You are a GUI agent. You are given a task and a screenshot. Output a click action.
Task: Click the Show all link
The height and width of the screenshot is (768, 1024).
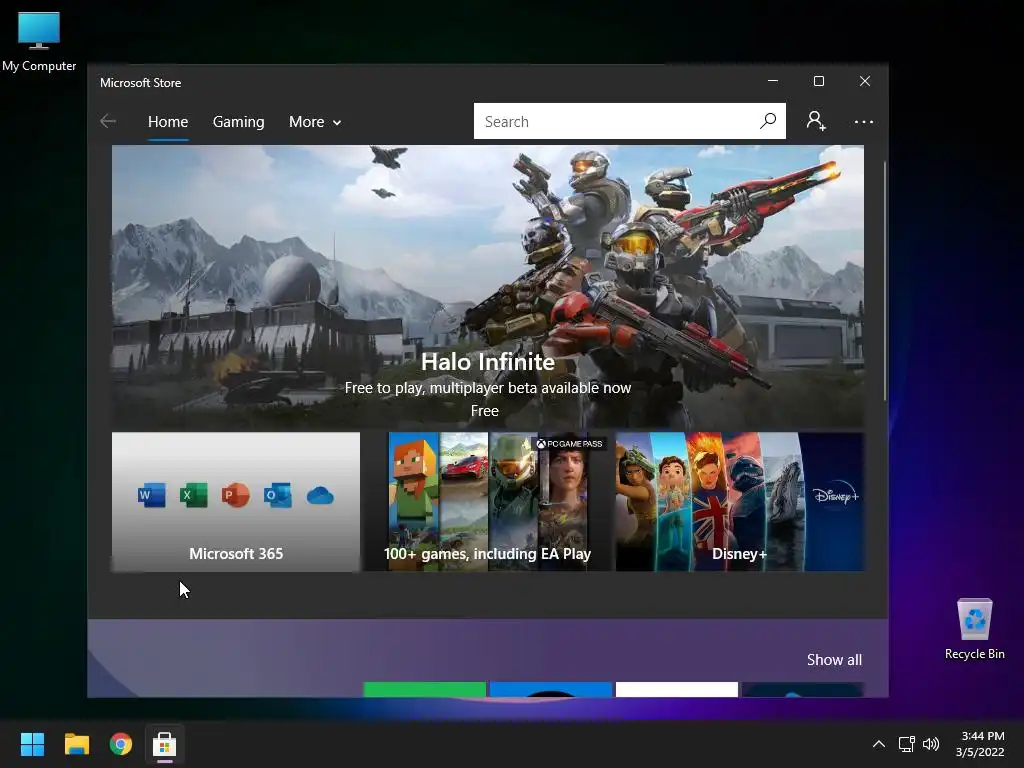click(834, 660)
